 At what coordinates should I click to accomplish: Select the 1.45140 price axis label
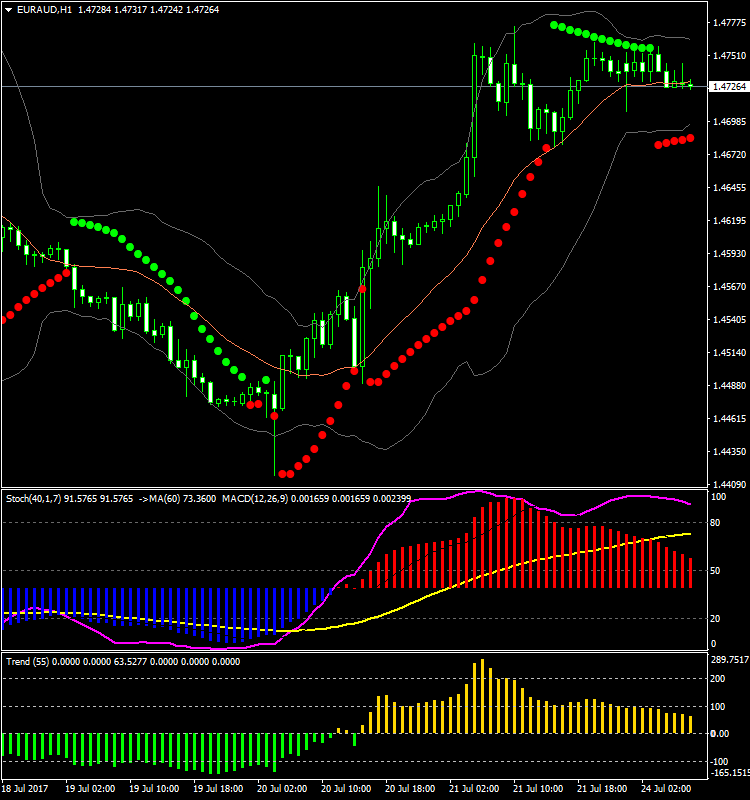pos(729,353)
